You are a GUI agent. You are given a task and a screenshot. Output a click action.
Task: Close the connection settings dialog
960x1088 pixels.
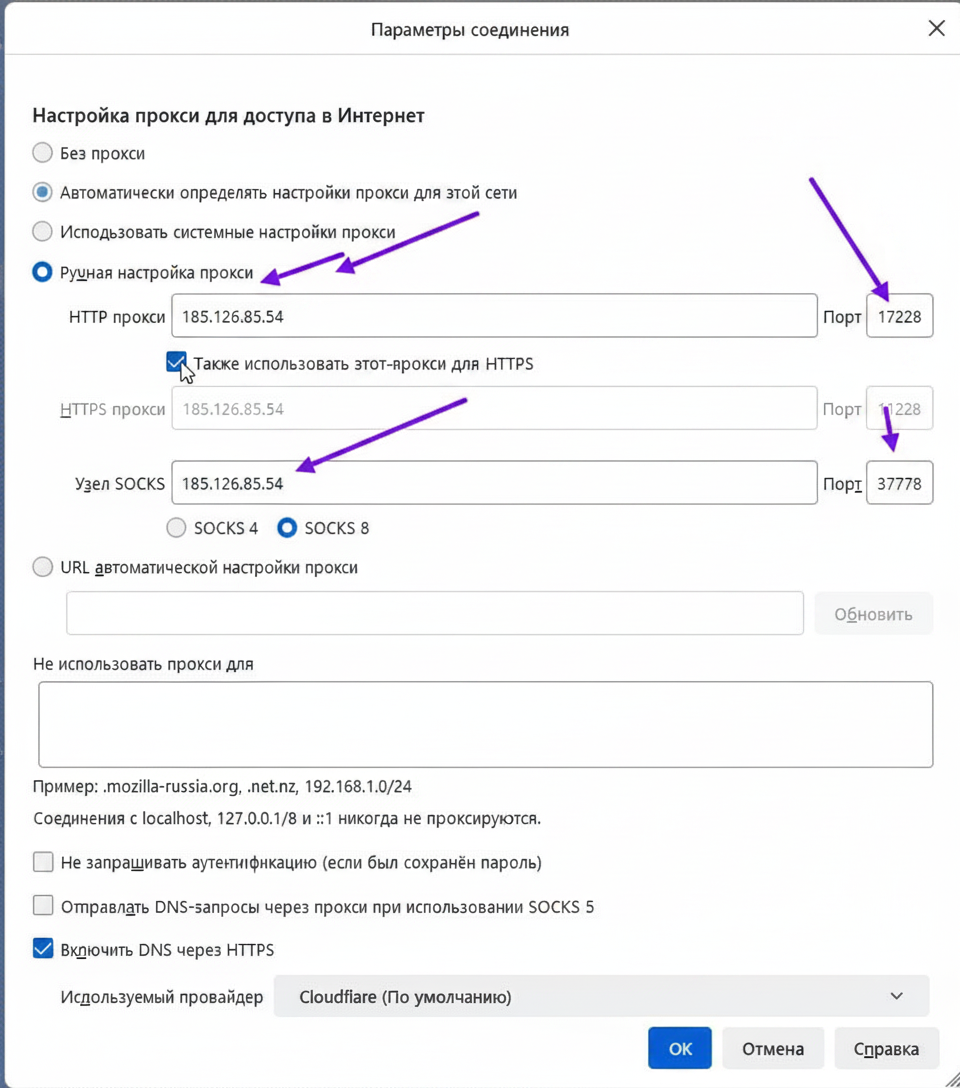936,28
